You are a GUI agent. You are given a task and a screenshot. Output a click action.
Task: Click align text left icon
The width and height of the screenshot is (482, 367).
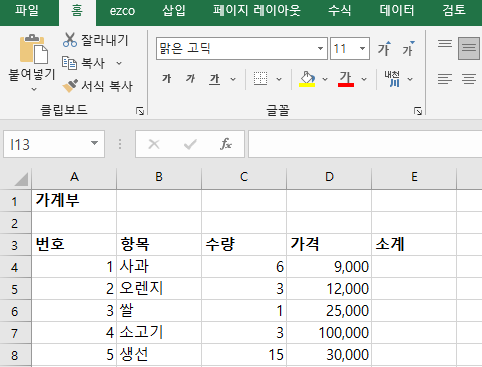445,79
